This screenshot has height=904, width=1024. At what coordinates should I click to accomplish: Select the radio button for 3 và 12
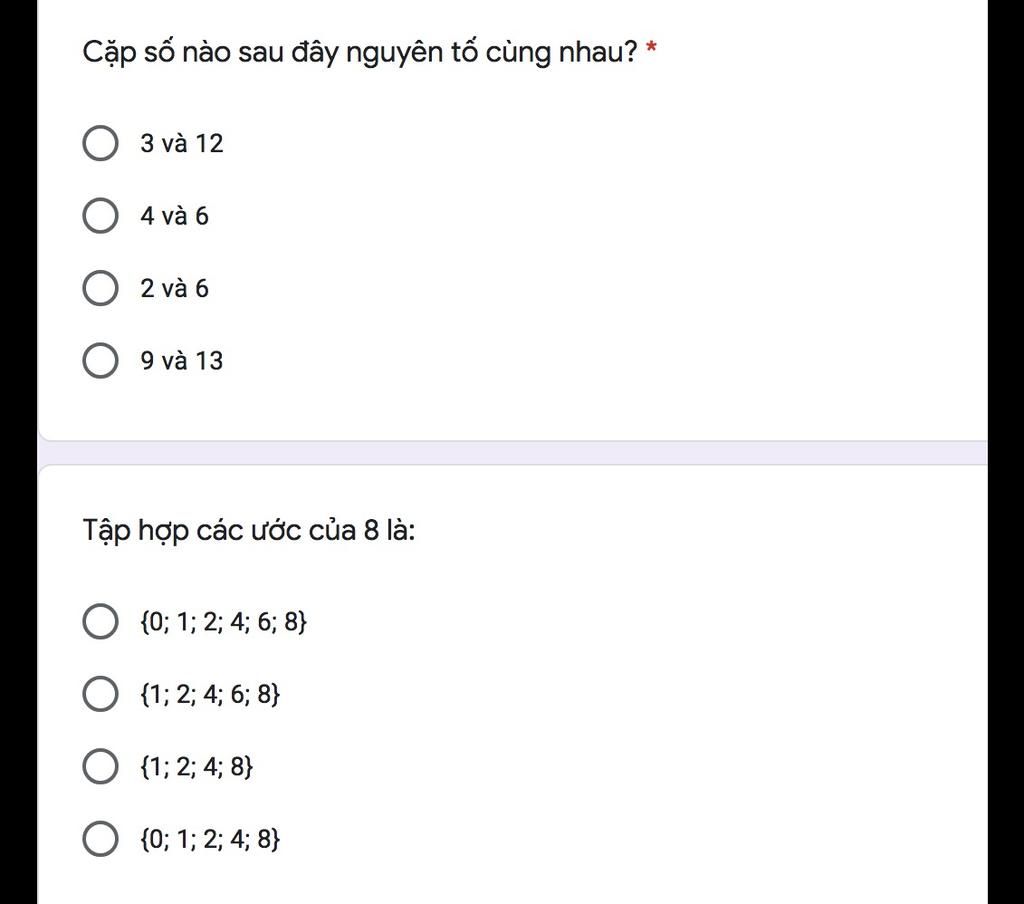point(99,143)
